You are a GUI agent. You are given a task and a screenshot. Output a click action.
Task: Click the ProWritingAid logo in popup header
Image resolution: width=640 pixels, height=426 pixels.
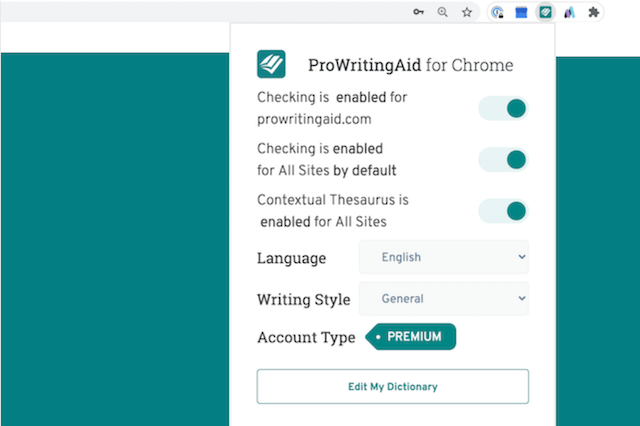click(271, 64)
